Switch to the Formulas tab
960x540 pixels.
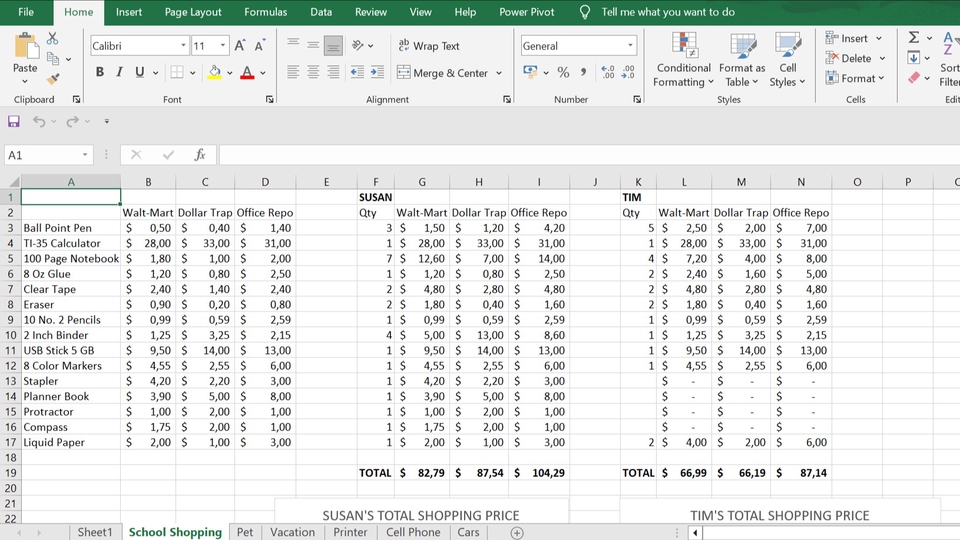coord(265,12)
